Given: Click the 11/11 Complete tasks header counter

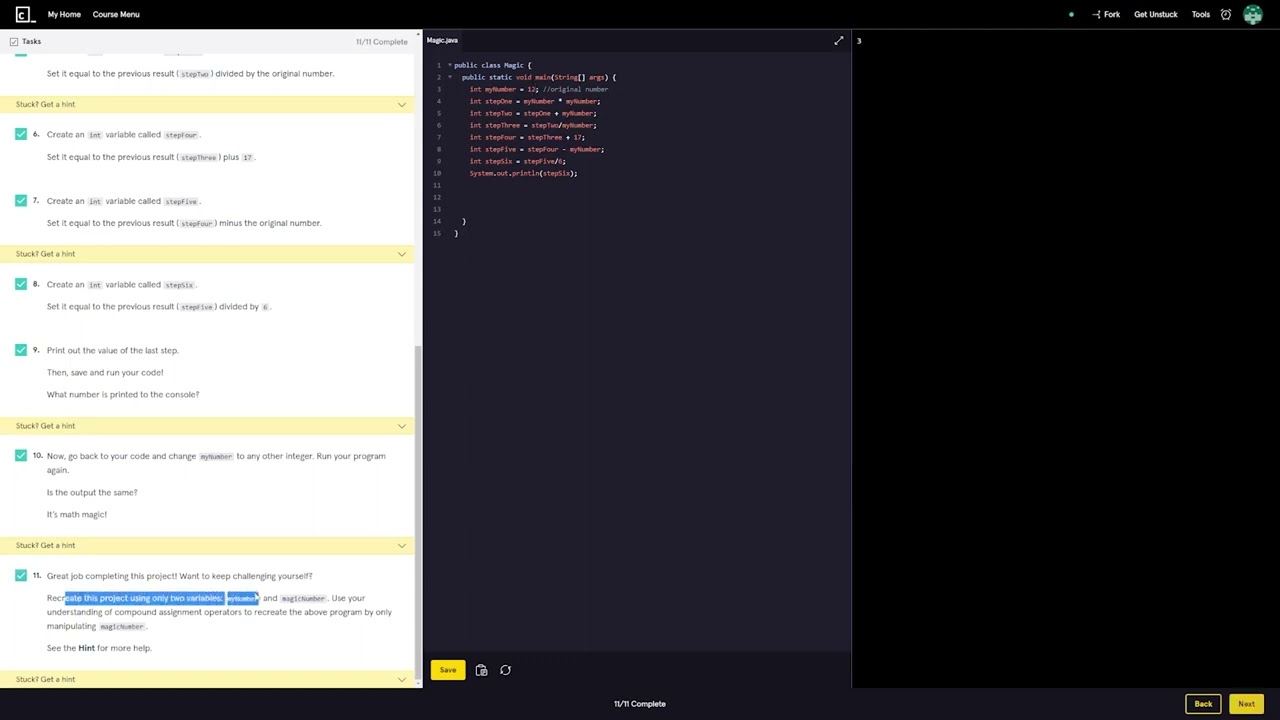Looking at the screenshot, I should (x=382, y=42).
